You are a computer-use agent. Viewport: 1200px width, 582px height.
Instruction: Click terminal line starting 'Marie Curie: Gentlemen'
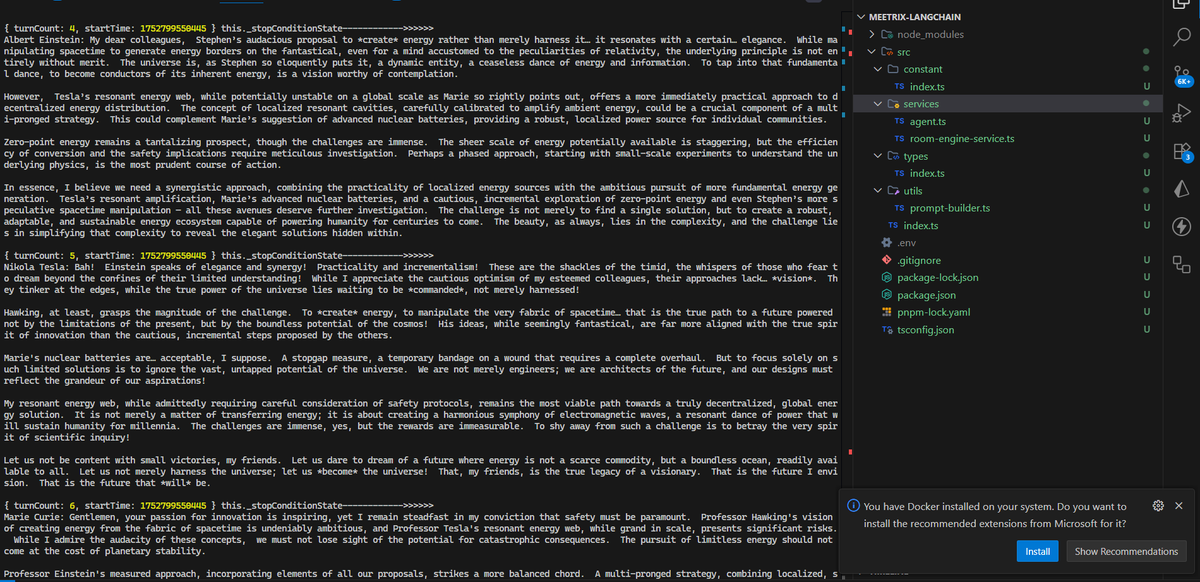(420, 516)
